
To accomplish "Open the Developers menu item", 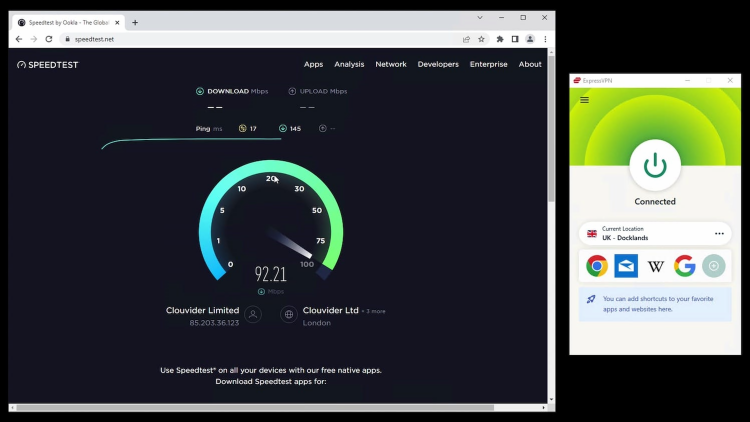I will click(438, 64).
